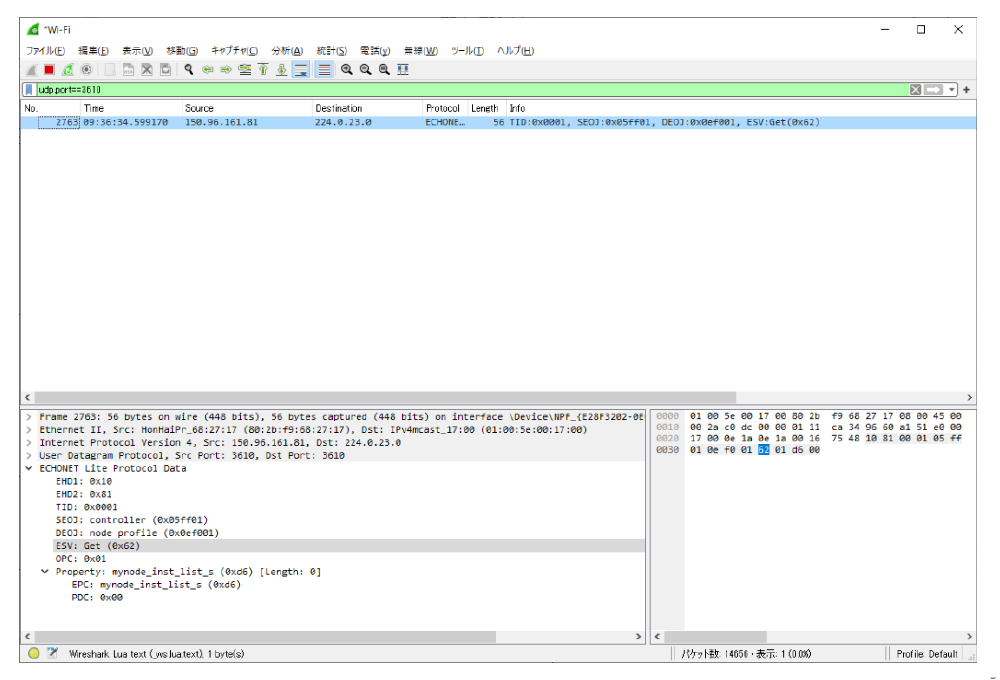Click Profile: Default in status bar

[927, 654]
